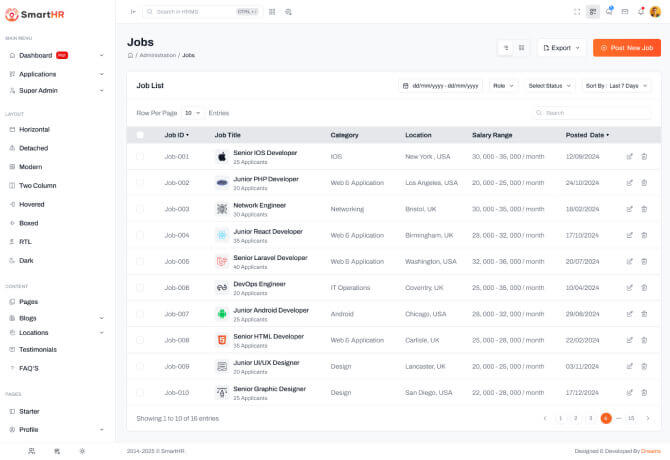Go to page 2 in the pagination
This screenshot has height=460, width=670.
(575, 417)
